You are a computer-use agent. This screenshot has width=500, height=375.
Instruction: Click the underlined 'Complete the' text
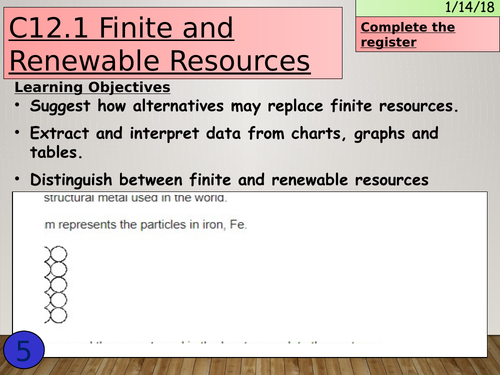pos(408,27)
